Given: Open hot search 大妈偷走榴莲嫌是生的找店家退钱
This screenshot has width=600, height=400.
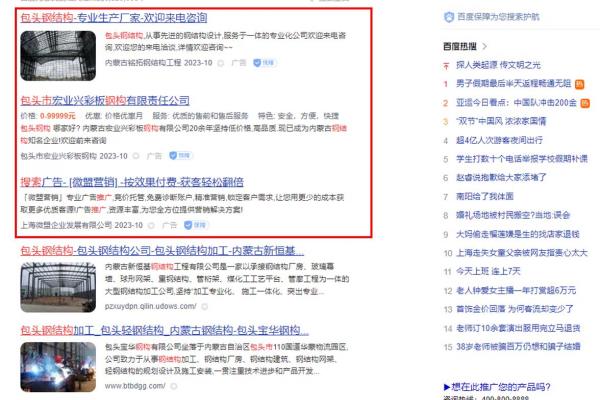Looking at the screenshot, I should (518, 234).
